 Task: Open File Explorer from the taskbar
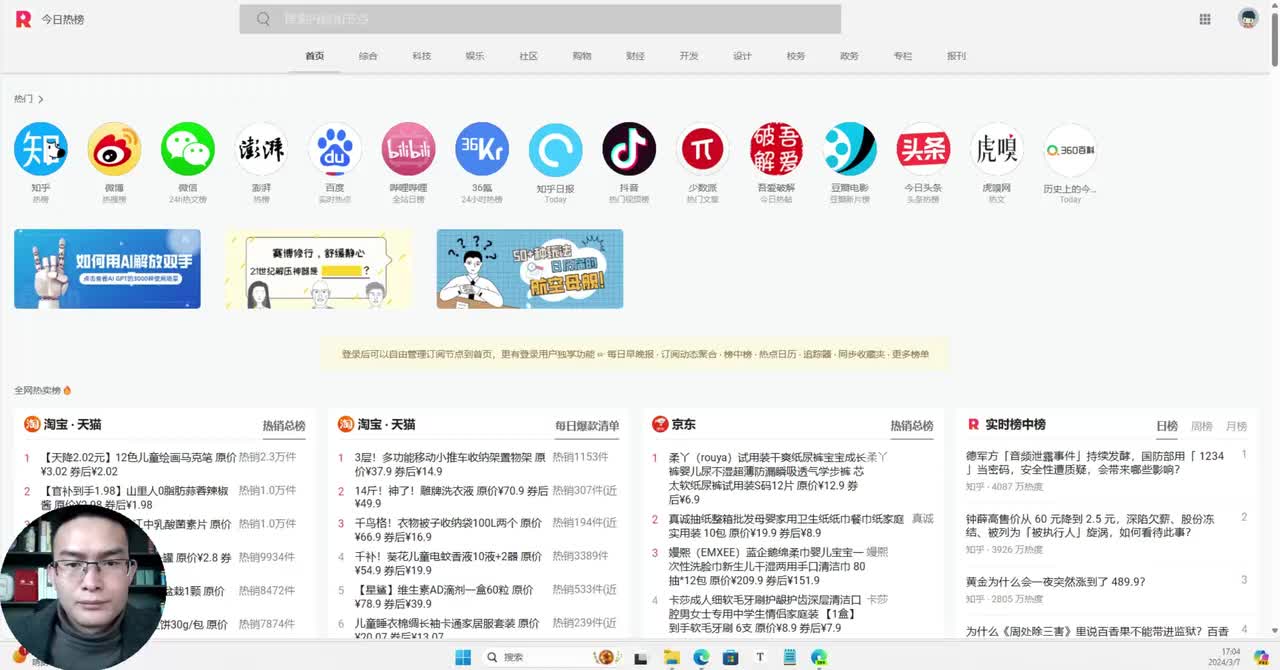point(672,657)
